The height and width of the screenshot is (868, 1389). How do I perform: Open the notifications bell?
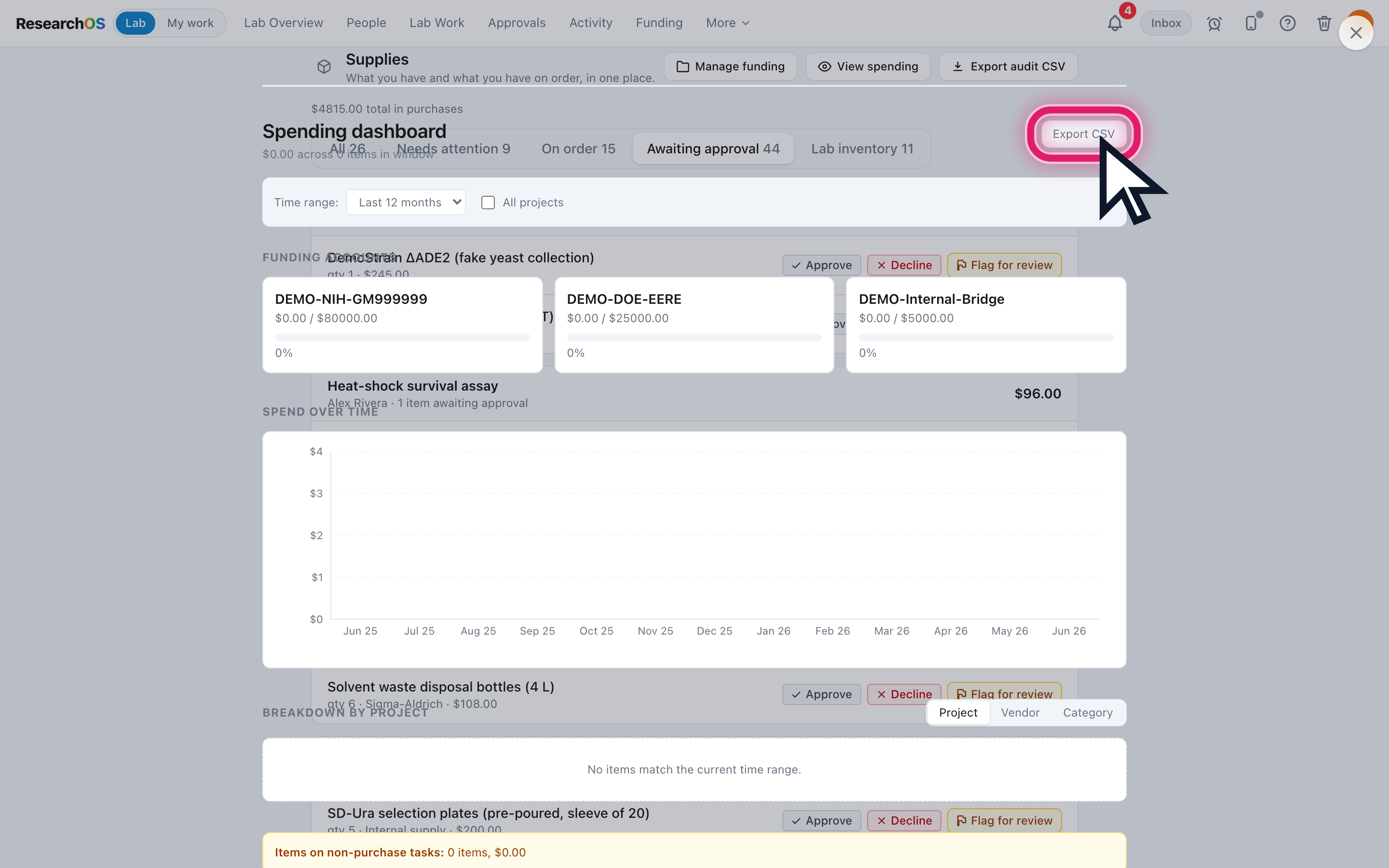point(1115,23)
